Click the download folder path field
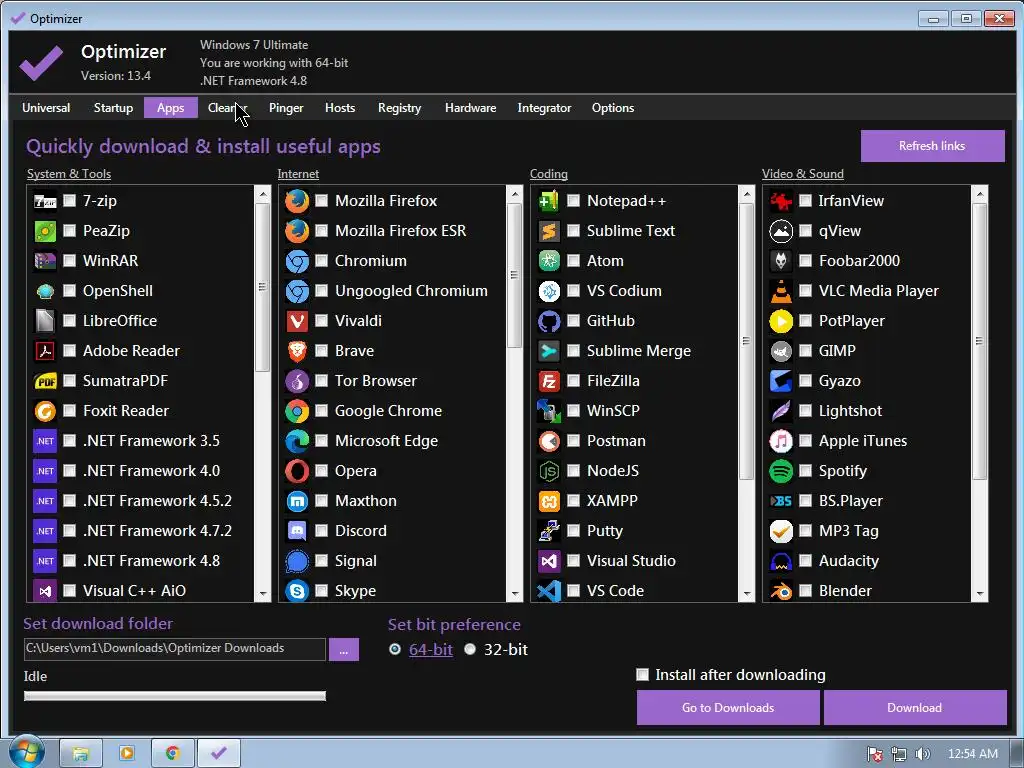The height and width of the screenshot is (768, 1024). pyautogui.click(x=174, y=648)
